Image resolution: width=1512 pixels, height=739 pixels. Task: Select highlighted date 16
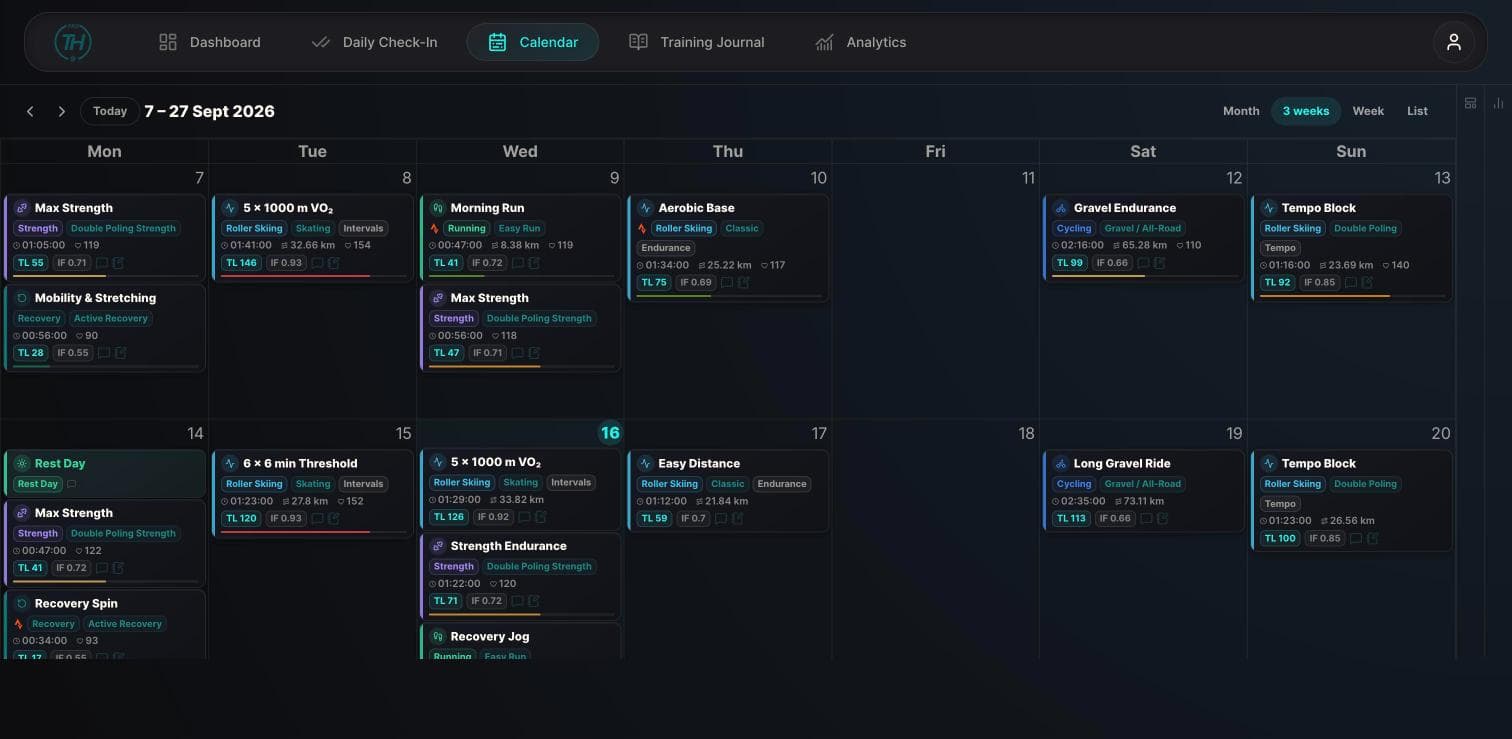[610, 433]
